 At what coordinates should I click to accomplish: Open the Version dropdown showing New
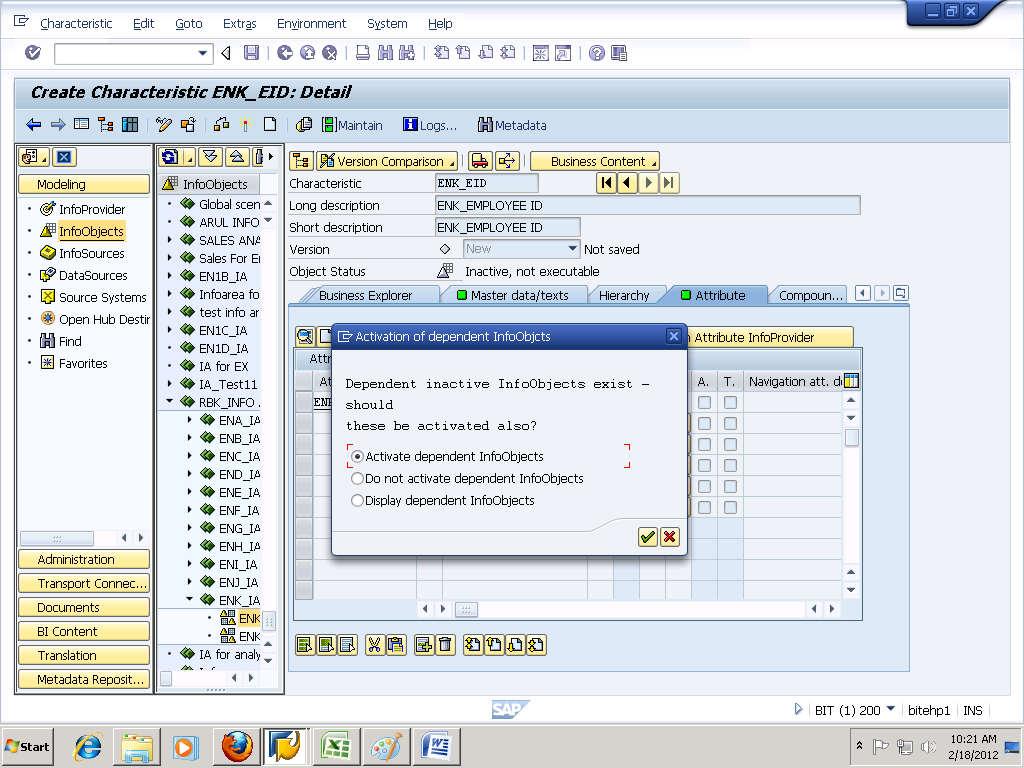[572, 249]
